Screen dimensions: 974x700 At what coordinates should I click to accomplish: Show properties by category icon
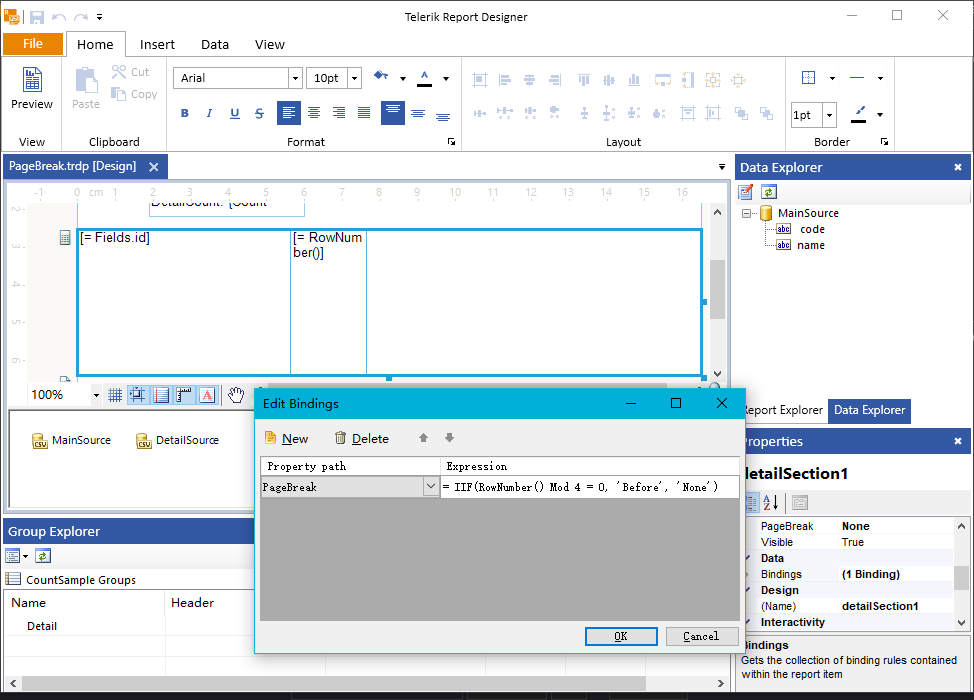[751, 502]
